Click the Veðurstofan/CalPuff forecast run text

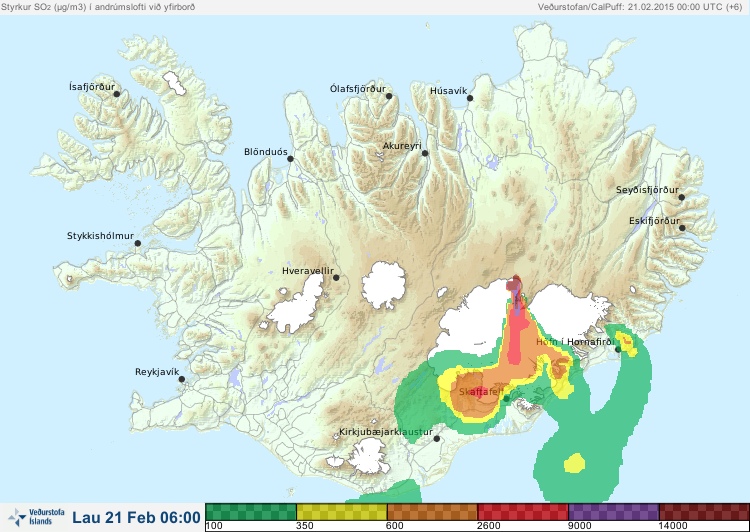coord(640,7)
